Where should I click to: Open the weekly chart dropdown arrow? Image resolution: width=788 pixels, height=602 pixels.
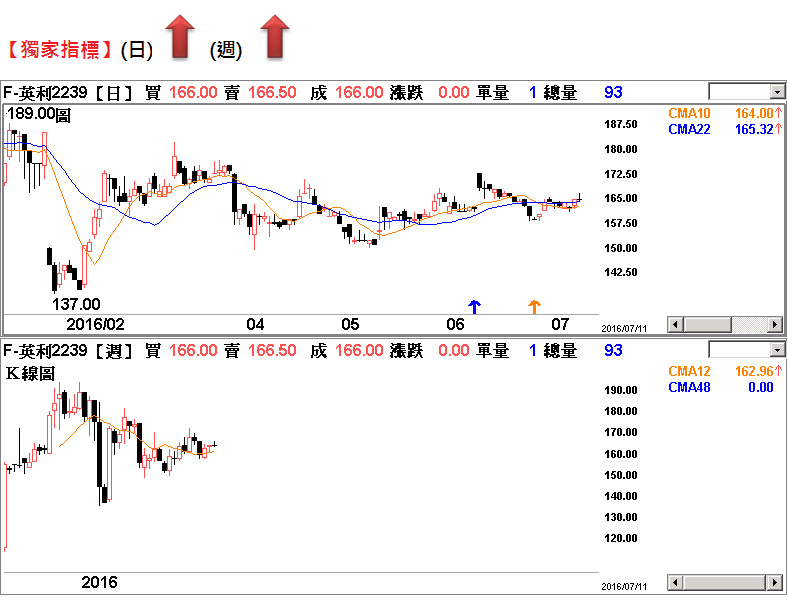coord(777,350)
